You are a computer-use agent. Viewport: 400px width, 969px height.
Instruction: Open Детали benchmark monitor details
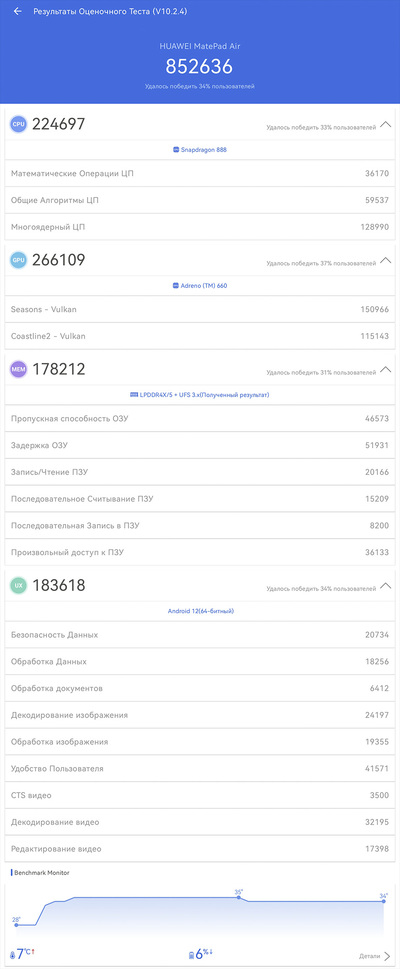(x=375, y=956)
